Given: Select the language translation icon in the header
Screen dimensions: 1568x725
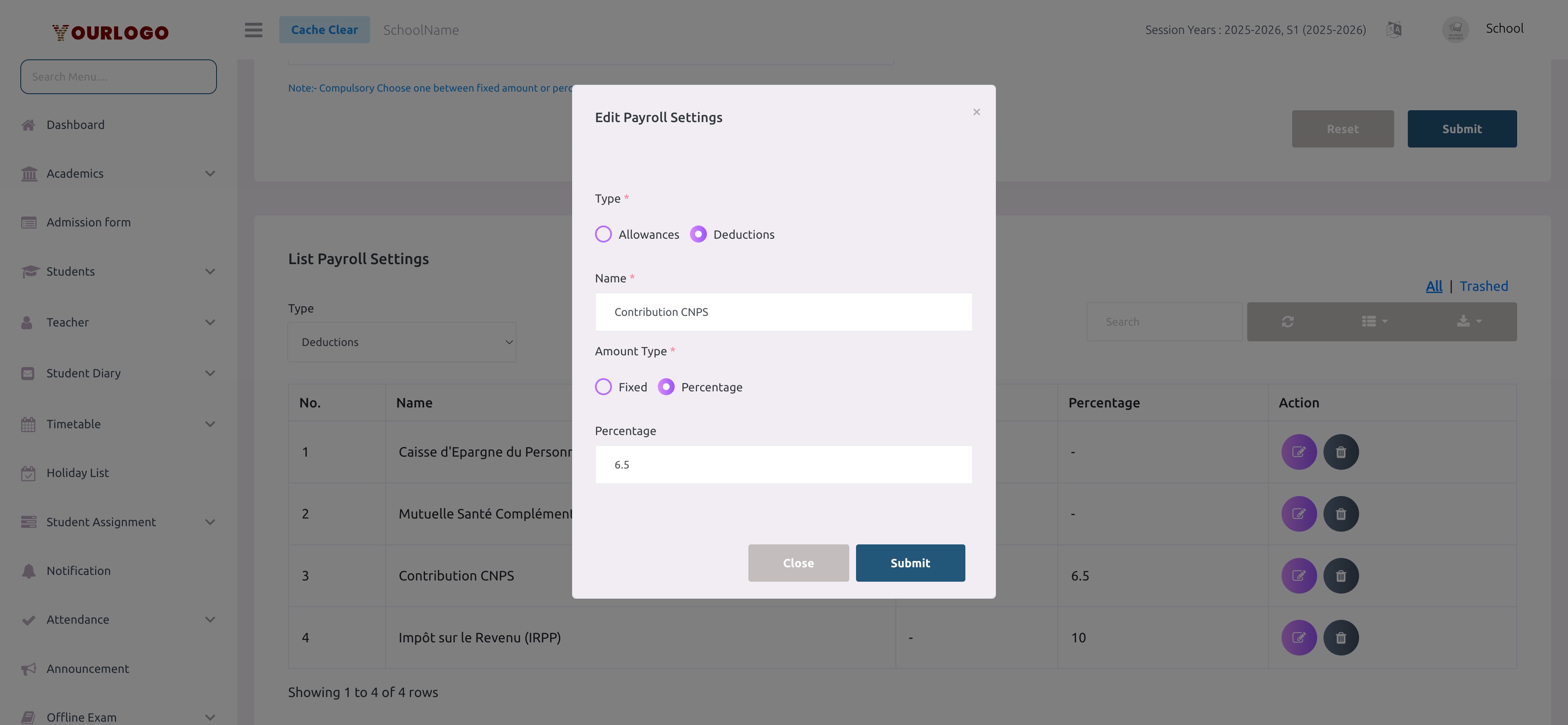Looking at the screenshot, I should pyautogui.click(x=1394, y=28).
